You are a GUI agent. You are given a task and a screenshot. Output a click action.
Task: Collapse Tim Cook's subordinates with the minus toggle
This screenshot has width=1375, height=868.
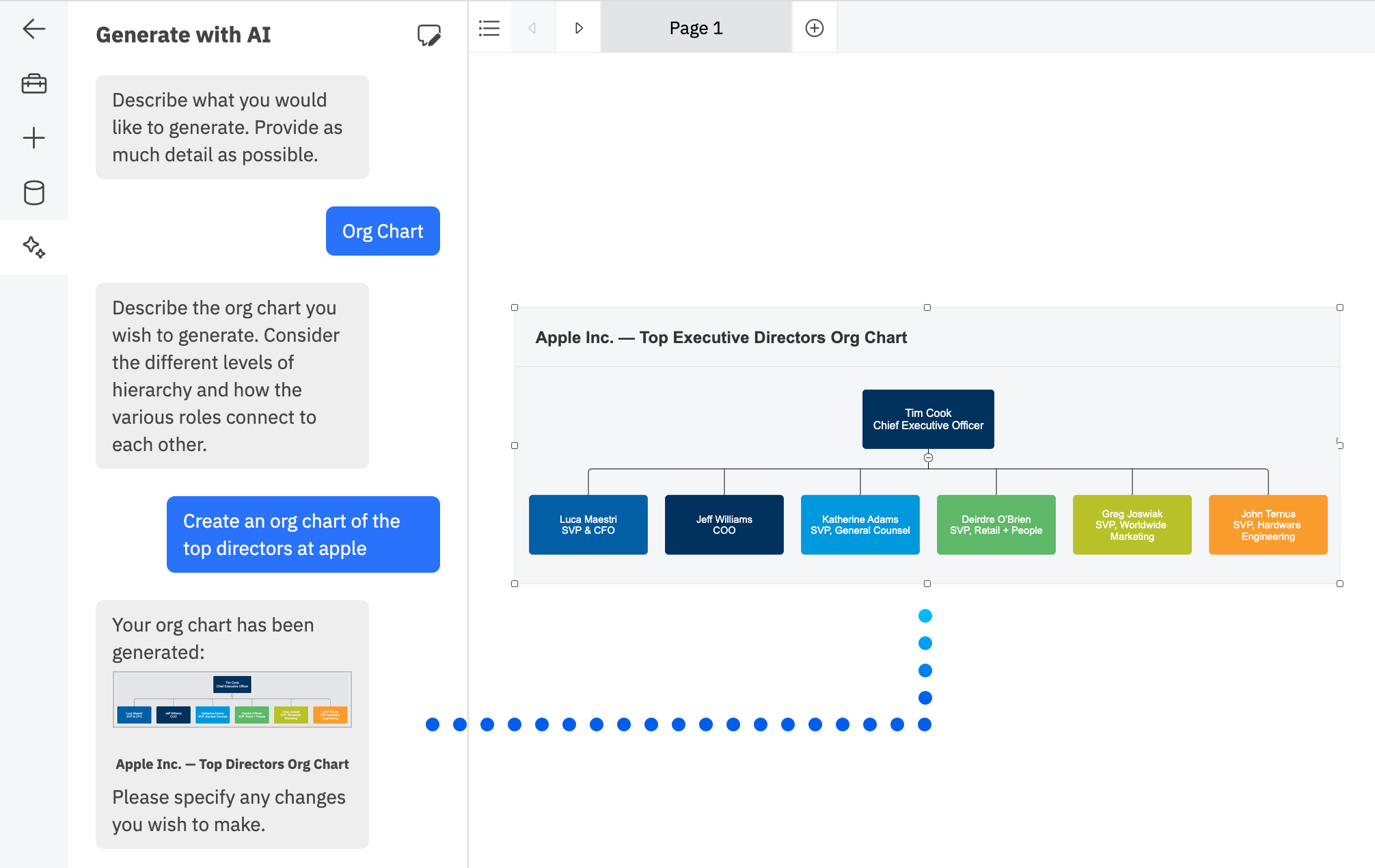[927, 459]
